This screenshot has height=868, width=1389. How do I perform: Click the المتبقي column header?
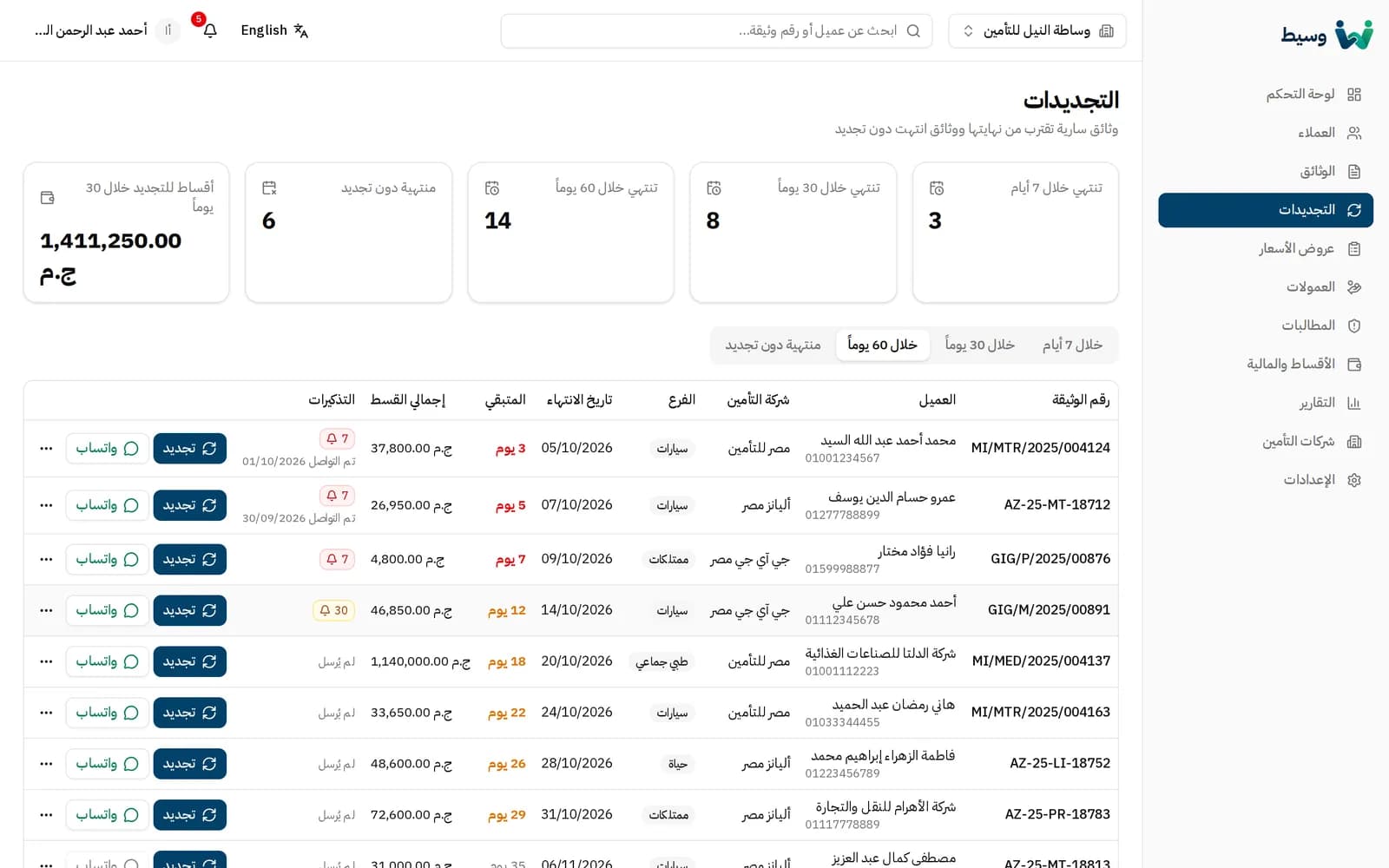505,399
